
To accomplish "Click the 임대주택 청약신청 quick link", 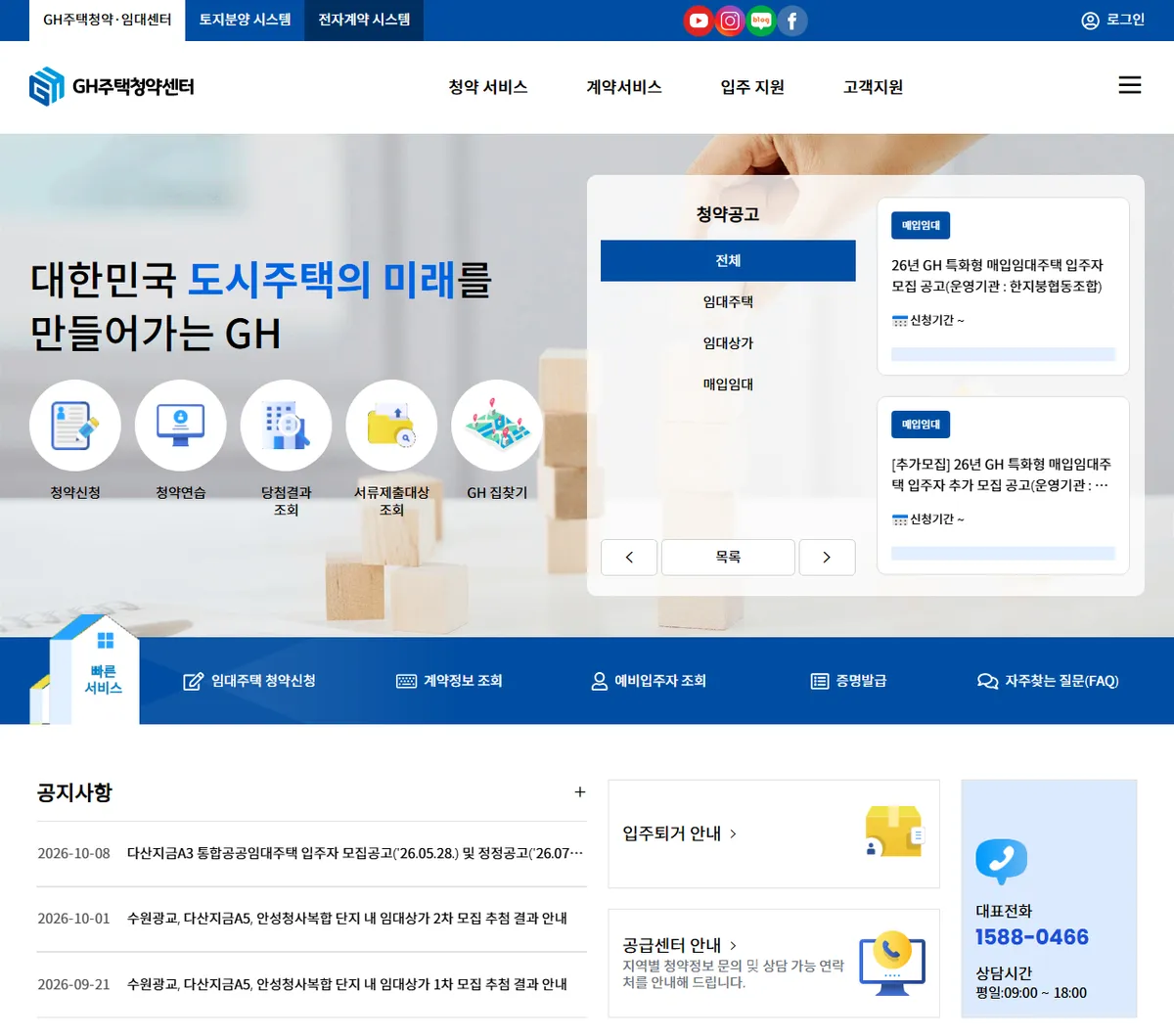I will (x=263, y=681).
